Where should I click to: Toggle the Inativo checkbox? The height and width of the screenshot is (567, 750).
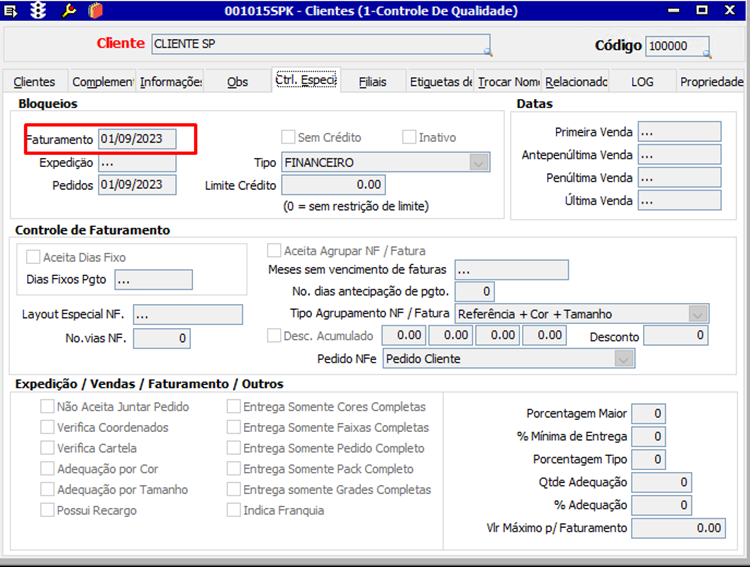coord(409,137)
